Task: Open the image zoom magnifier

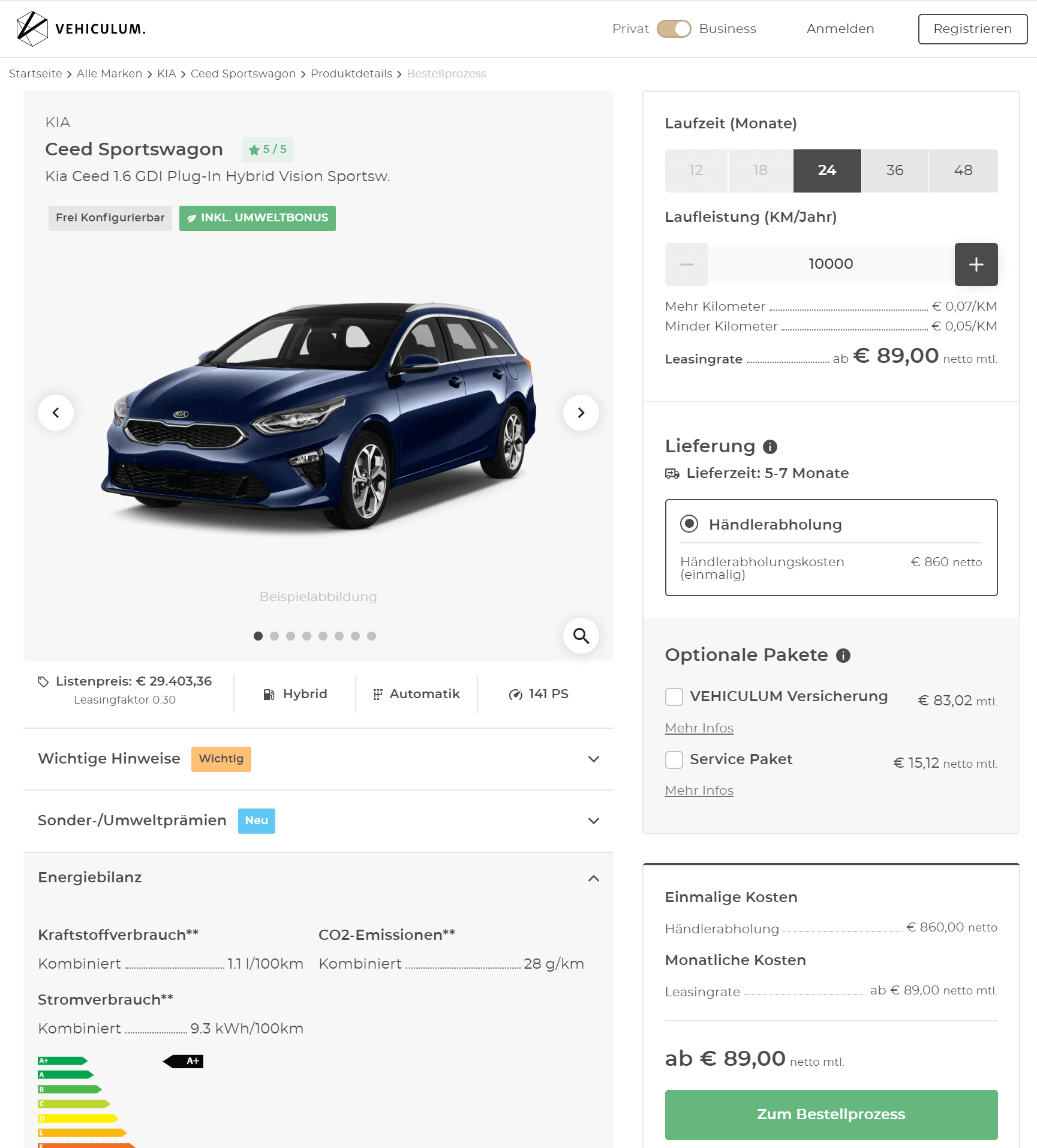Action: pyautogui.click(x=581, y=636)
